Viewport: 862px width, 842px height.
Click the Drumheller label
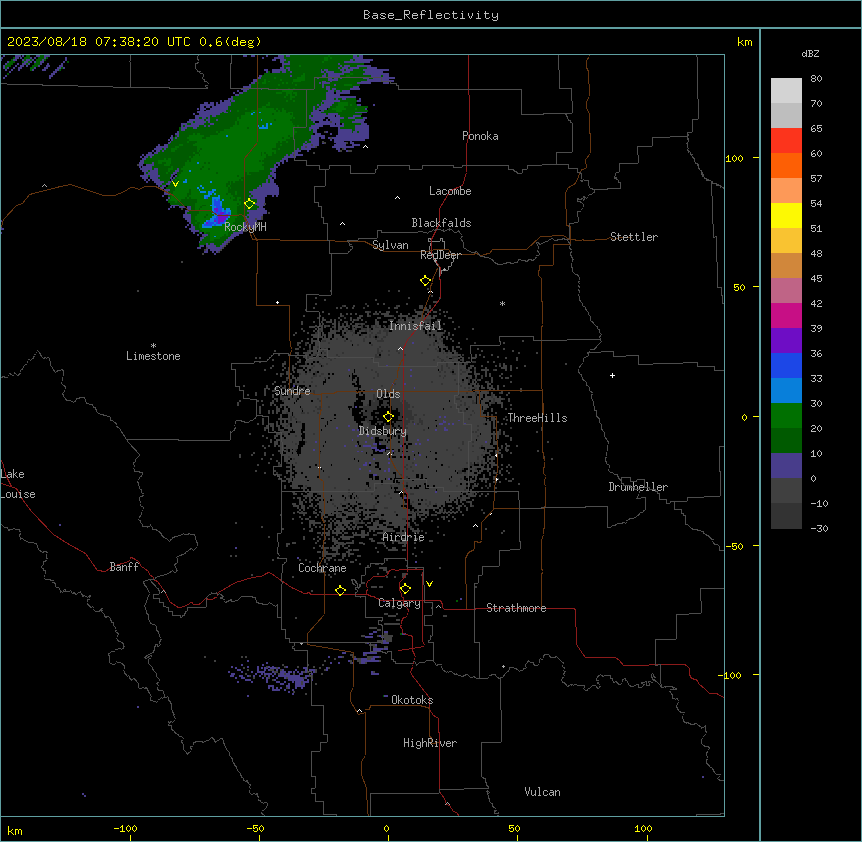click(638, 487)
